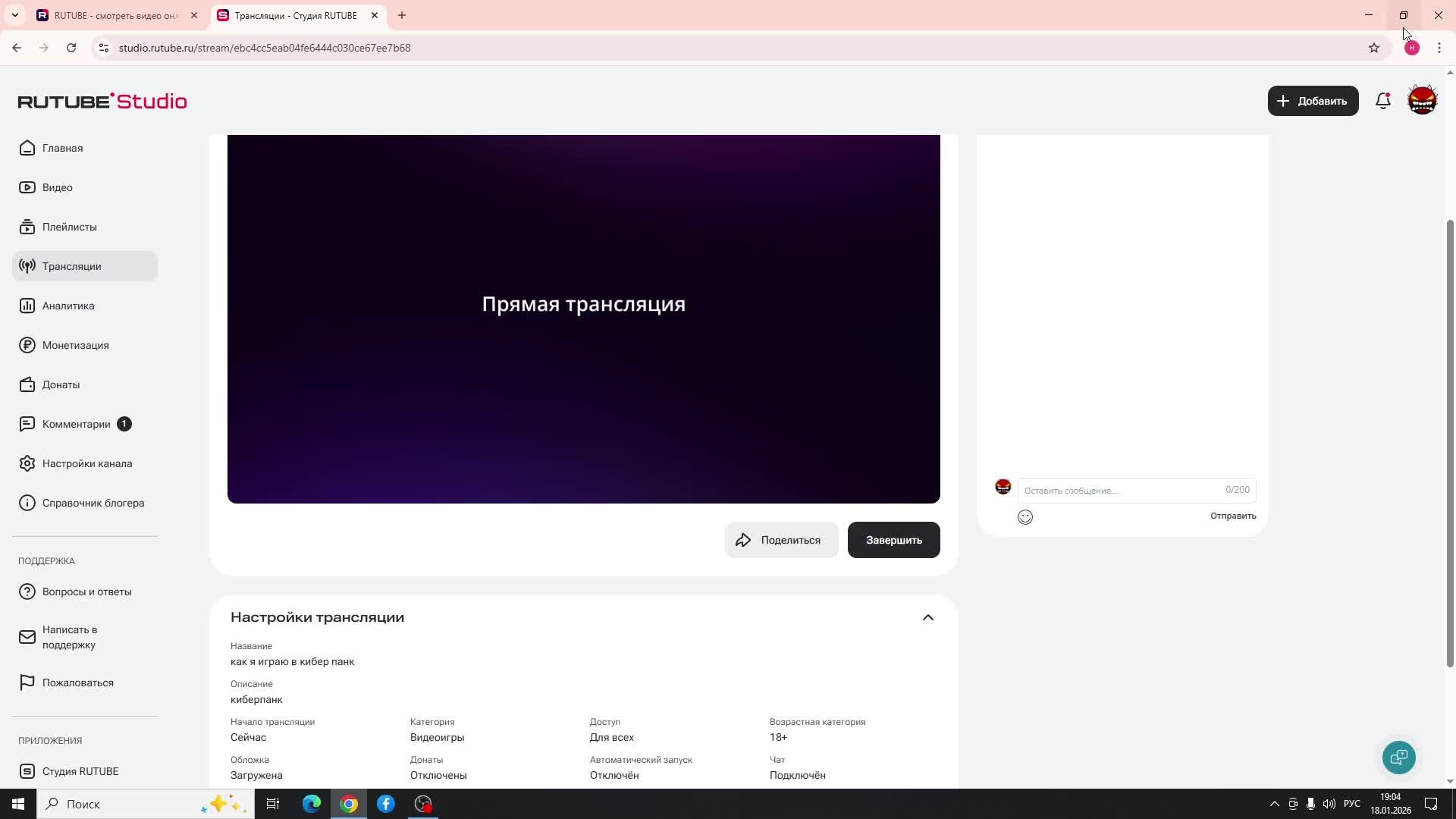
Task: Open the emoji picker in chat
Action: click(x=1025, y=517)
